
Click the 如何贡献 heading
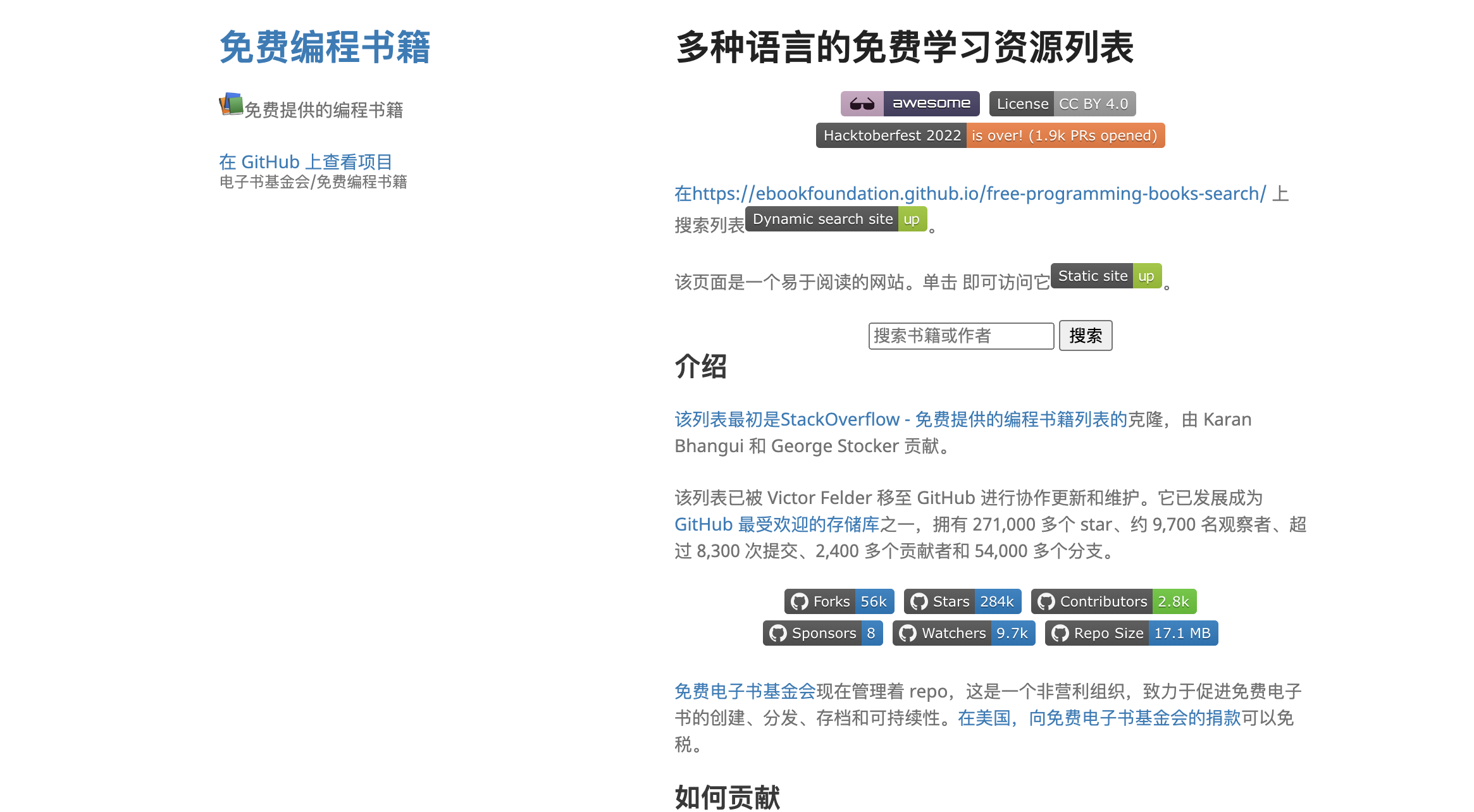[728, 797]
